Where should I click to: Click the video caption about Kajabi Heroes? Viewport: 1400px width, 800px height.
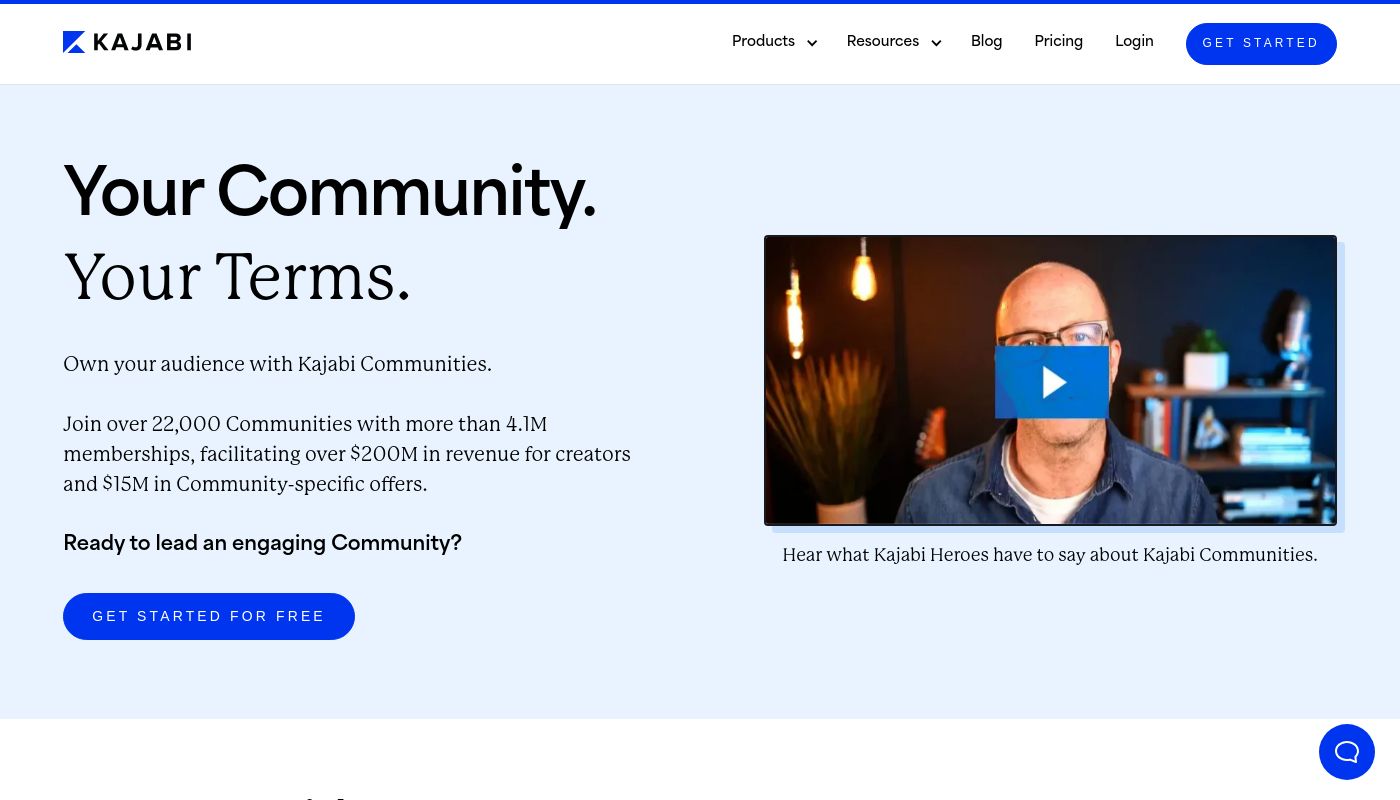click(1049, 555)
